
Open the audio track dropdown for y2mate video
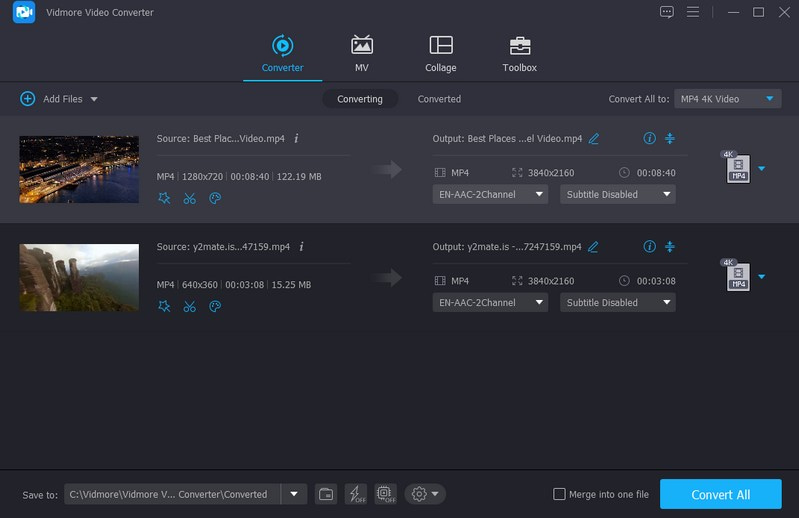490,303
